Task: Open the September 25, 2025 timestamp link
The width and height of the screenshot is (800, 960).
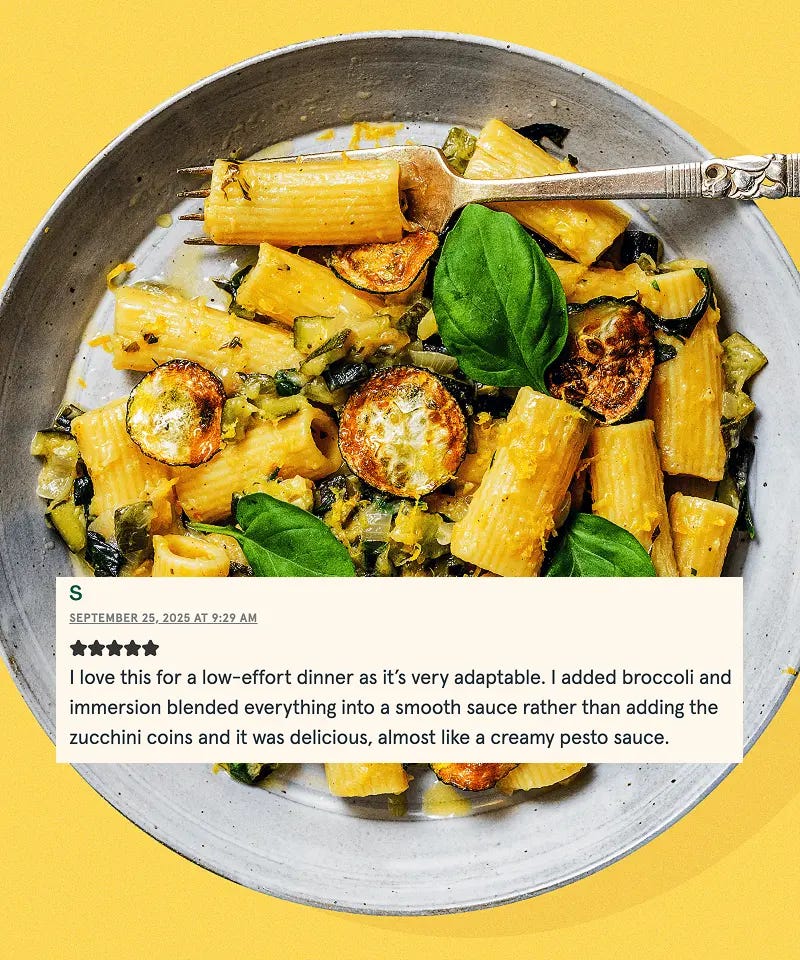Action: (x=163, y=618)
